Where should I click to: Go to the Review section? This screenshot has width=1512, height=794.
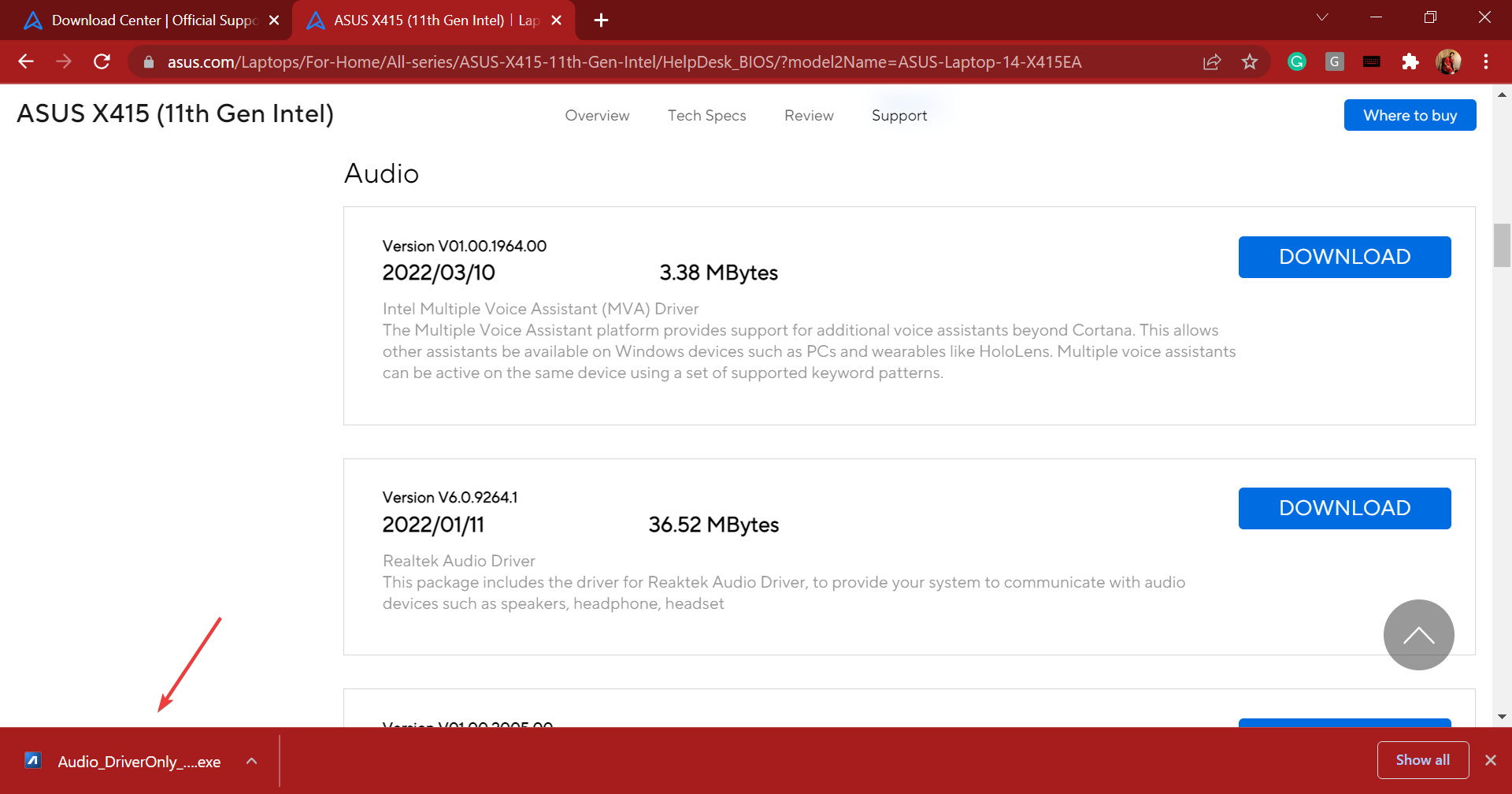tap(809, 116)
